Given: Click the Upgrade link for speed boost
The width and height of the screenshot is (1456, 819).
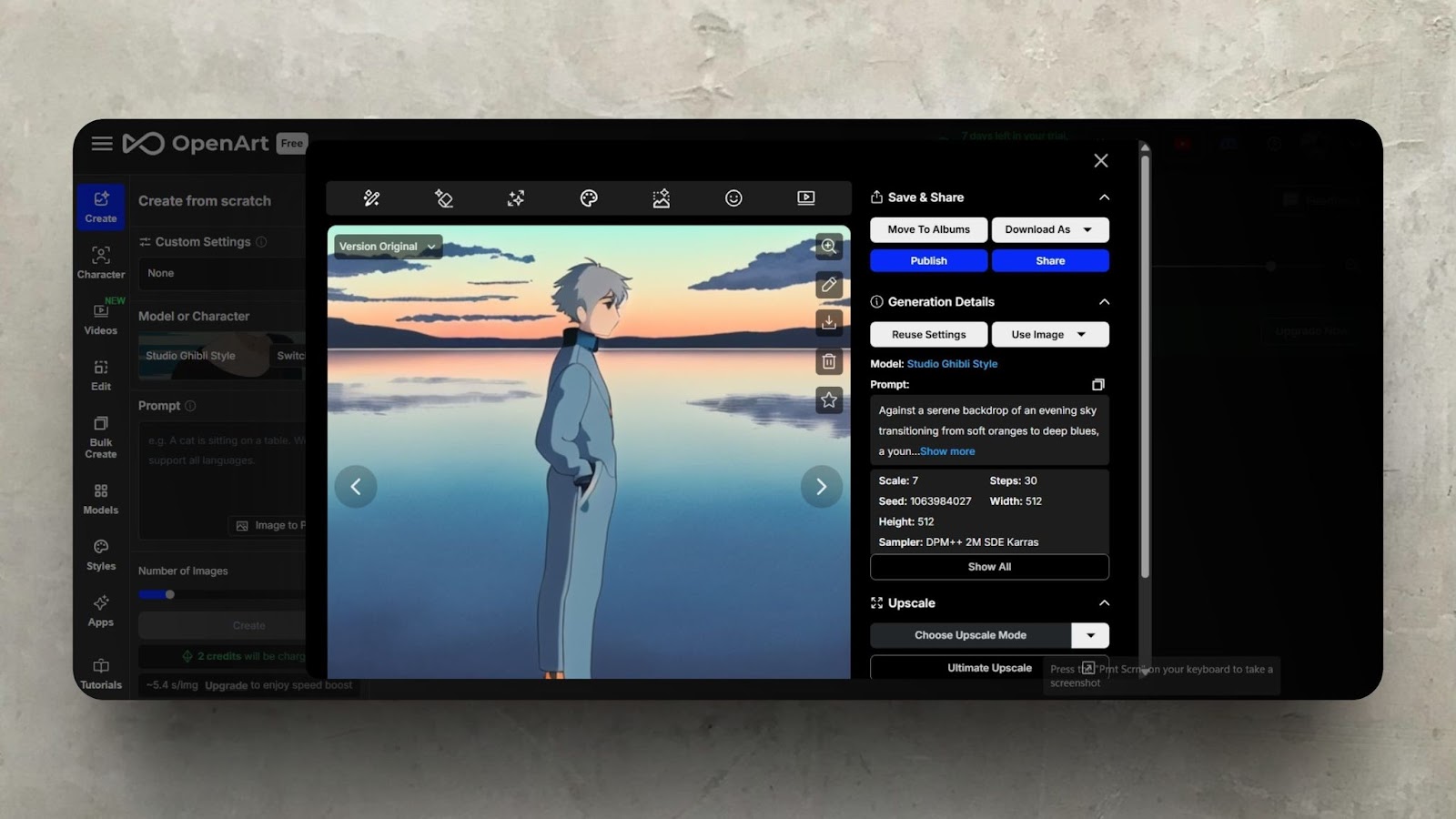Looking at the screenshot, I should pos(226,685).
